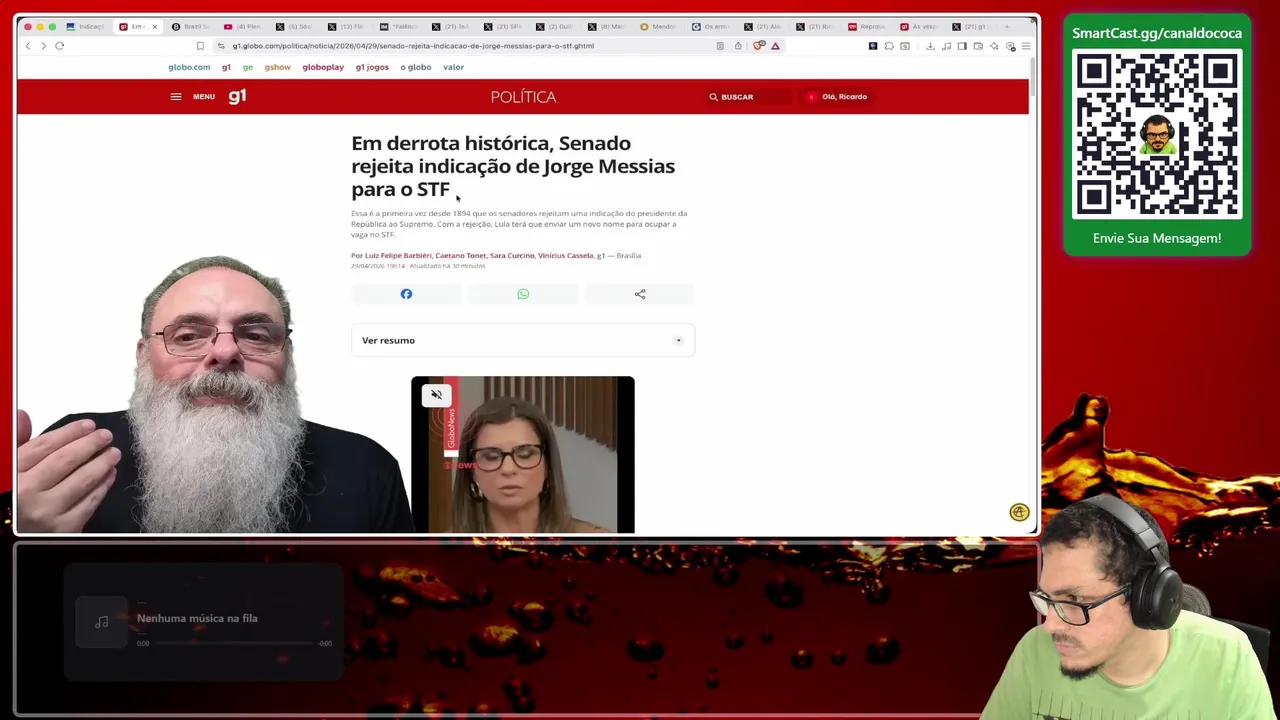Open the g1 link in top bar
Image resolution: width=1280 pixels, height=720 pixels.
[x=226, y=67]
